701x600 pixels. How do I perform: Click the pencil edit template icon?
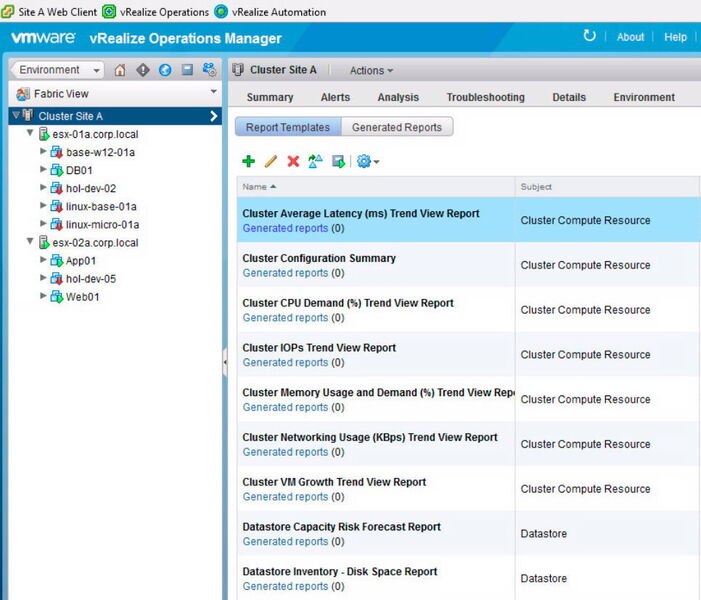[271, 161]
